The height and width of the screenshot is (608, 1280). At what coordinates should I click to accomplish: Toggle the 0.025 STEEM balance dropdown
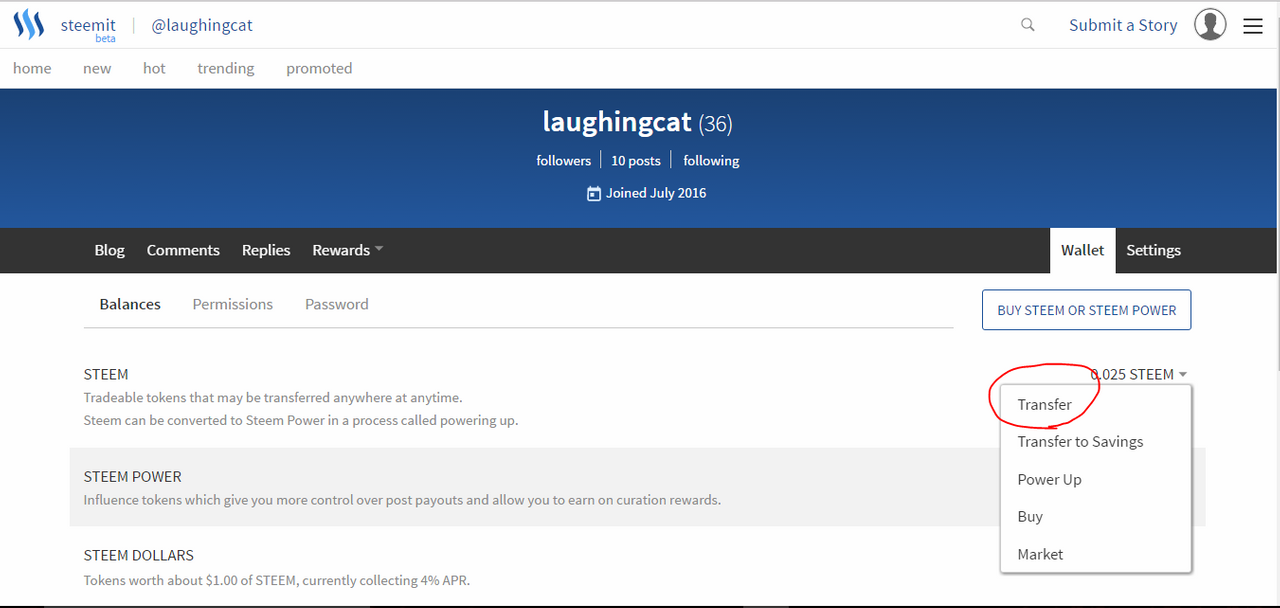(1139, 374)
